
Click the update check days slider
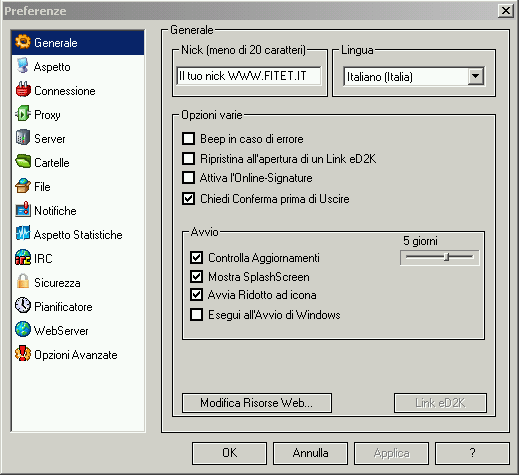(x=440, y=257)
